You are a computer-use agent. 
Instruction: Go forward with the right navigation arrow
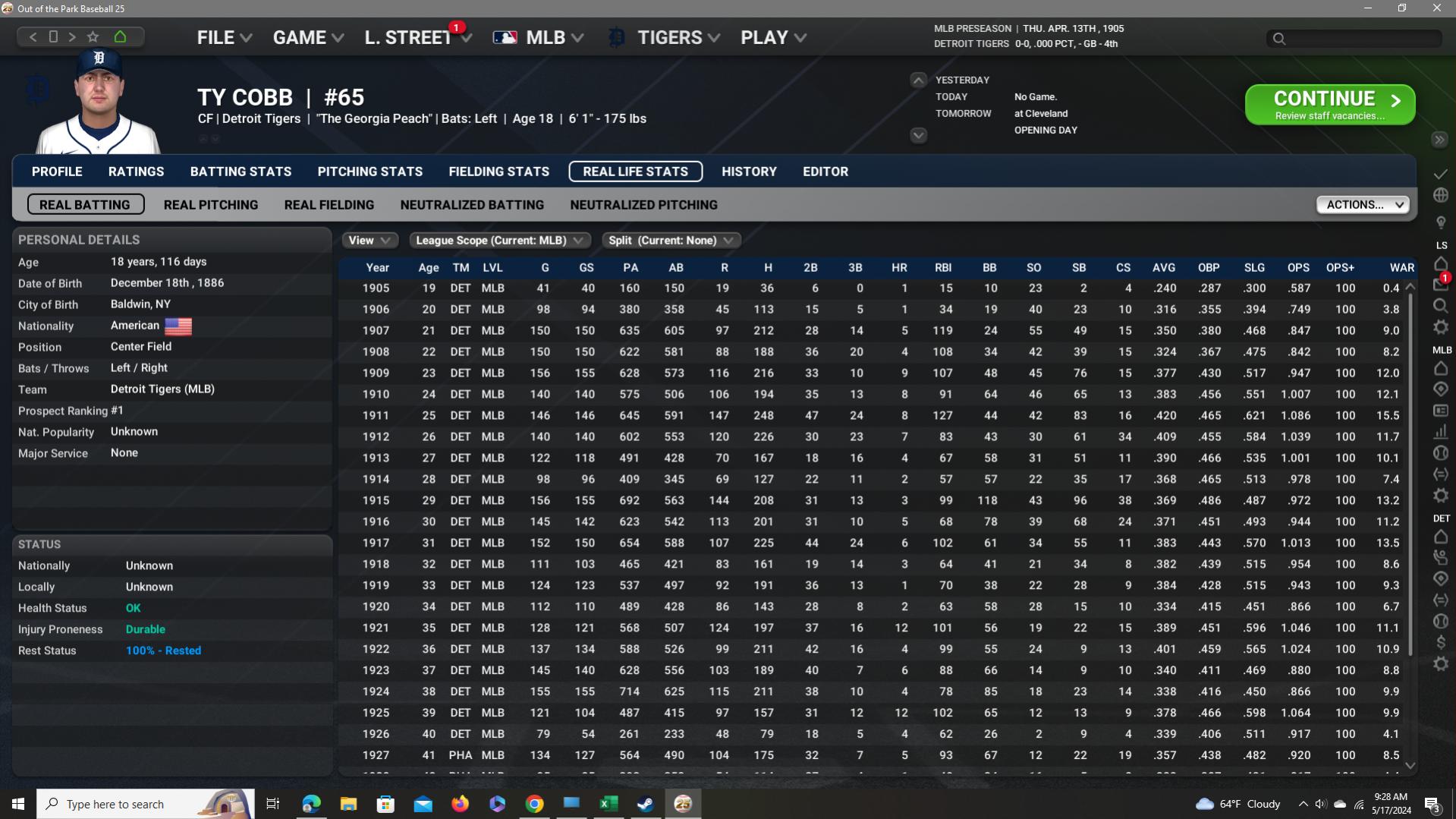pos(72,36)
